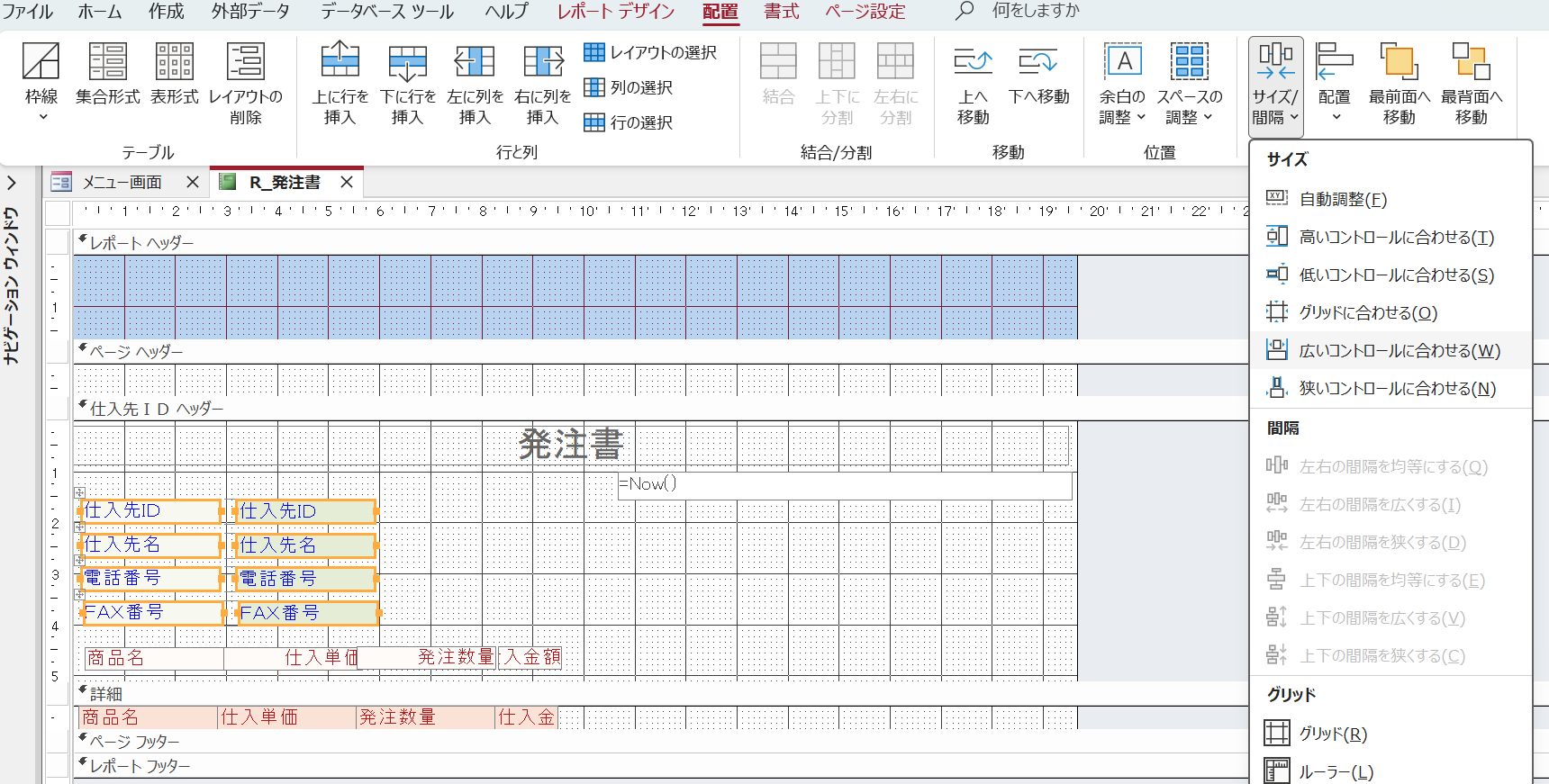Select the 電話番号 label control

pos(150,579)
